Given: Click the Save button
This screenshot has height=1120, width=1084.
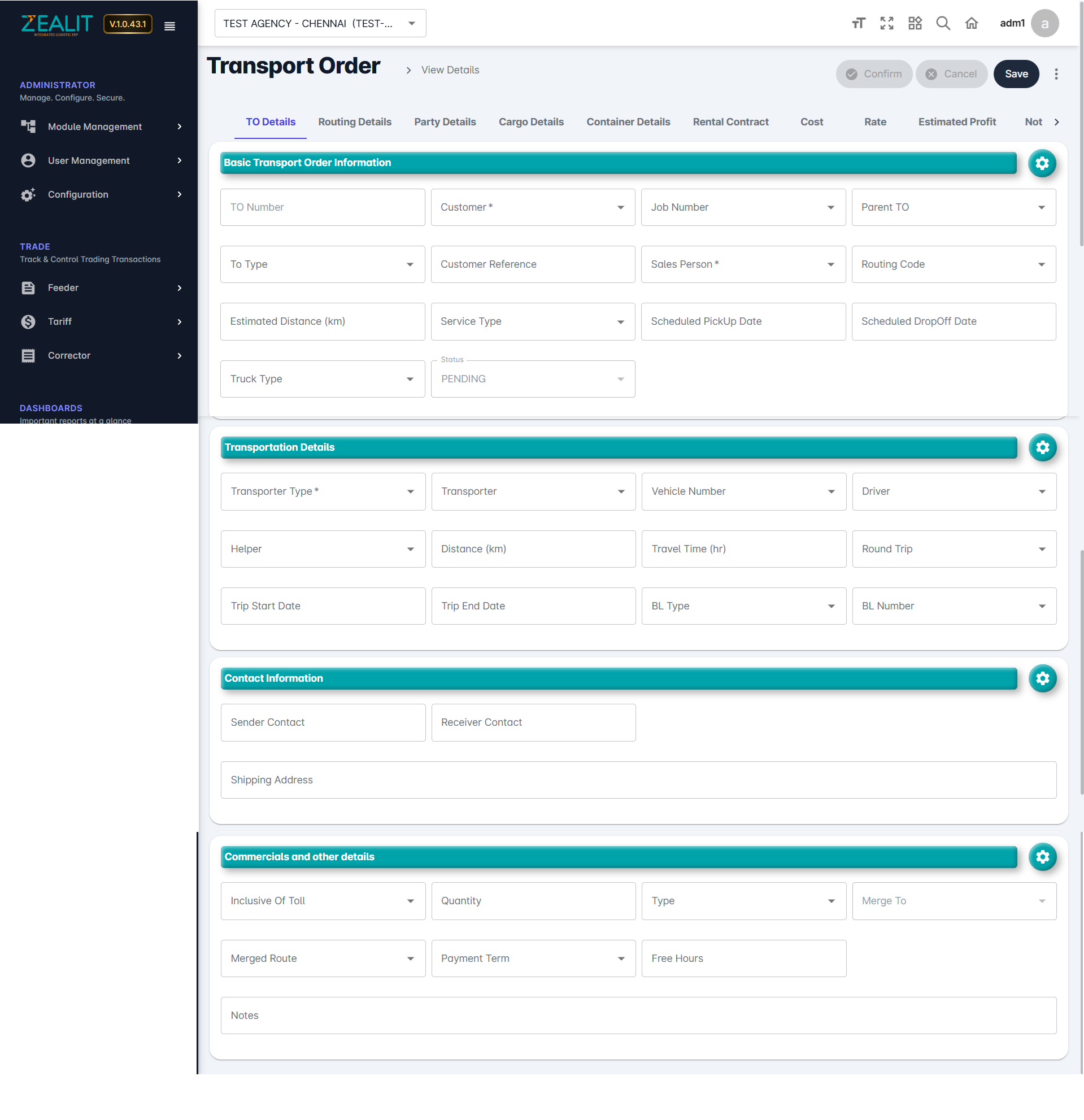Looking at the screenshot, I should [1016, 75].
